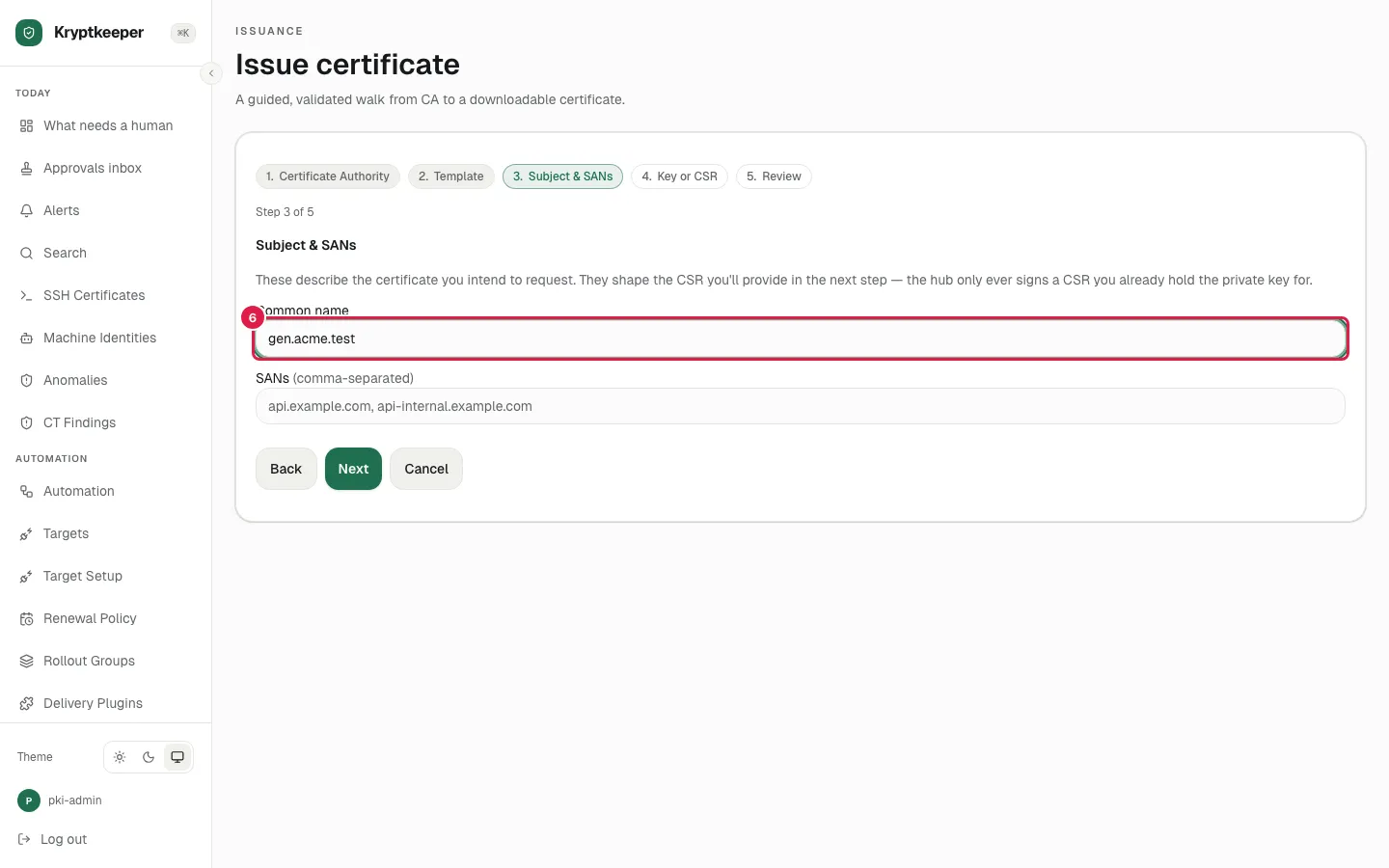Image resolution: width=1389 pixels, height=868 pixels.
Task: Open the command palette shortcut badge
Action: coord(183,33)
